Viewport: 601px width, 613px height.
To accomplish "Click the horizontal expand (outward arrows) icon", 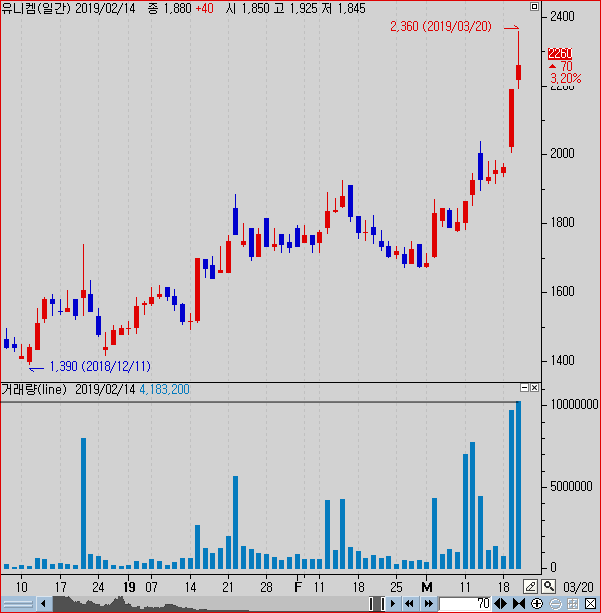I will coord(501,604).
